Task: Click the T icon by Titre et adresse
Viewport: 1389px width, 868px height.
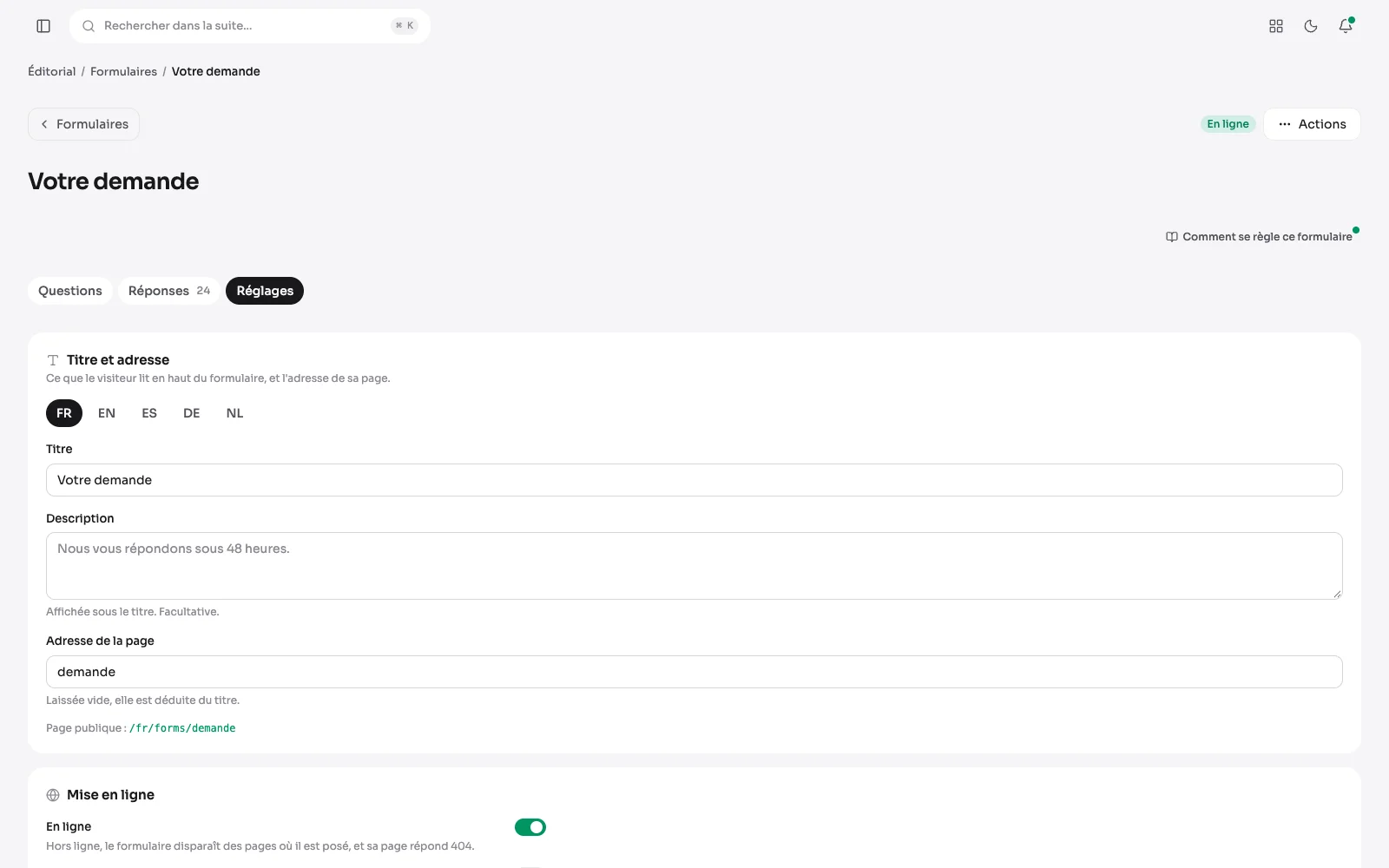Action: [53, 360]
